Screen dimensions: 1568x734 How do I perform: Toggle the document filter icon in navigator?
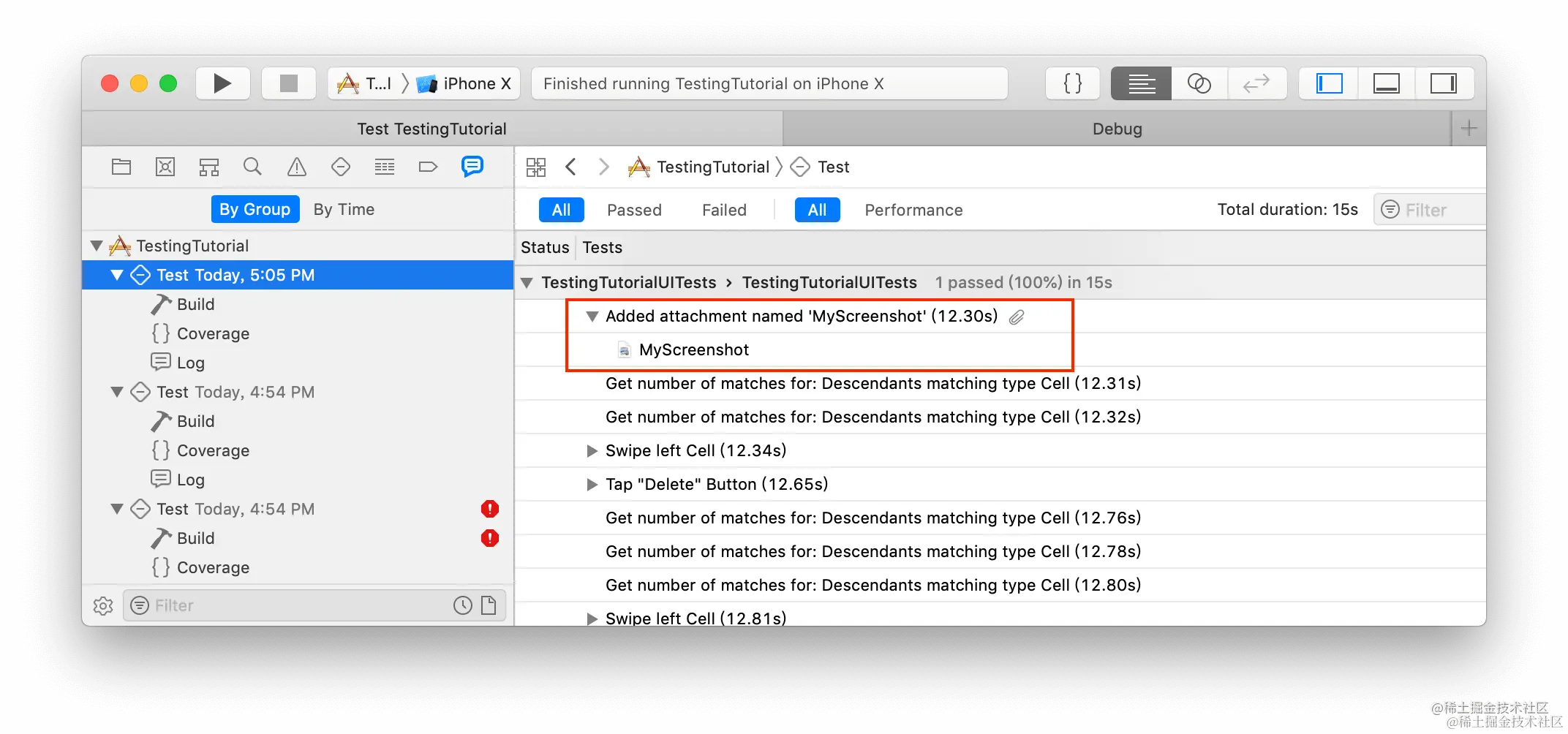click(489, 605)
